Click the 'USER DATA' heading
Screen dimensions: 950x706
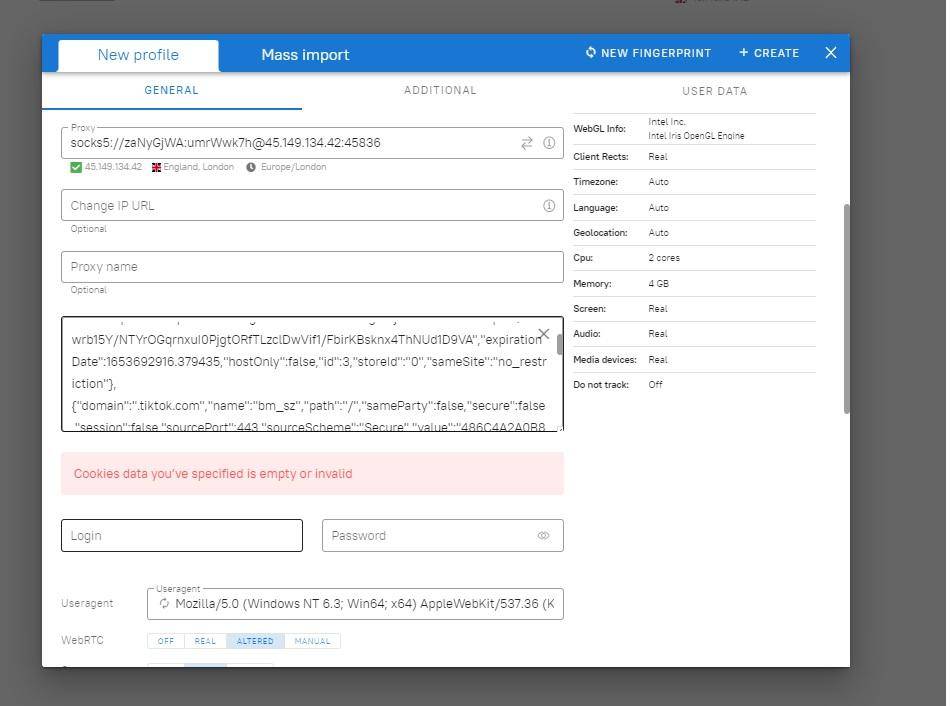click(x=714, y=91)
